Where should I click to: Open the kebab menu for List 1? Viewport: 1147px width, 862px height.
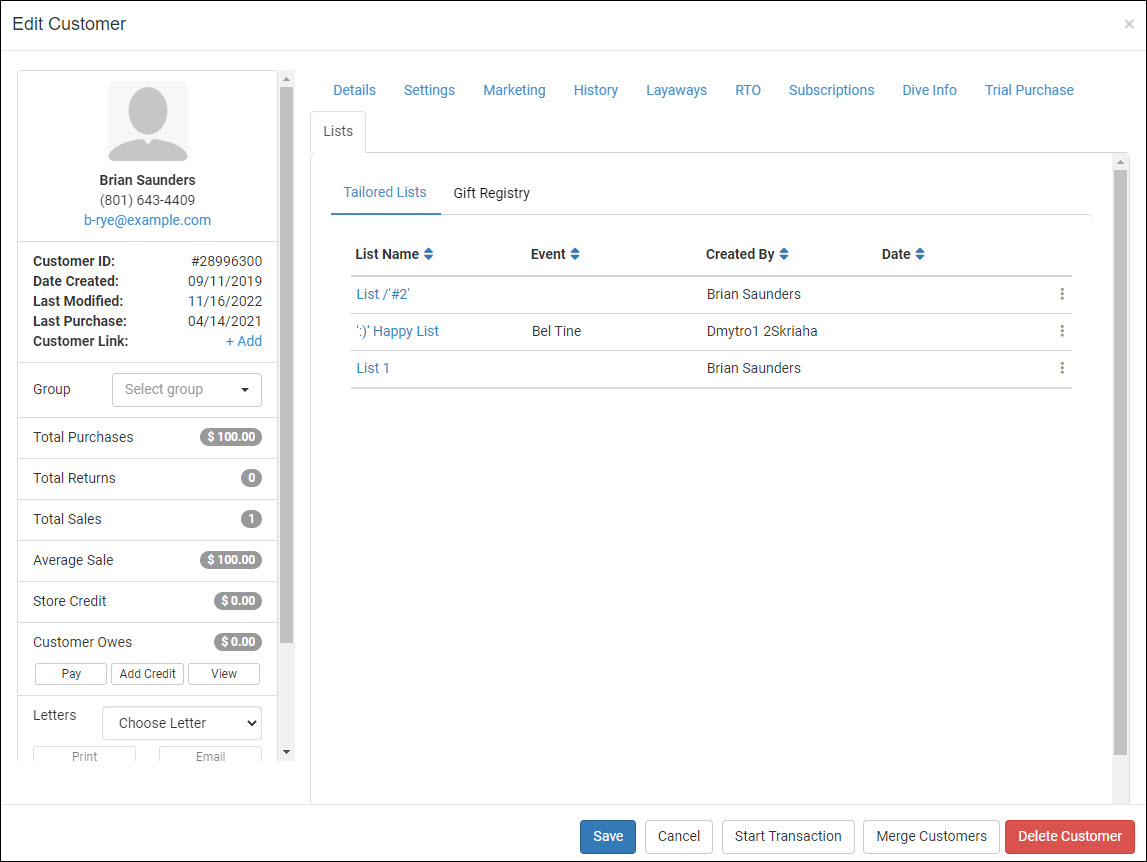click(1062, 368)
